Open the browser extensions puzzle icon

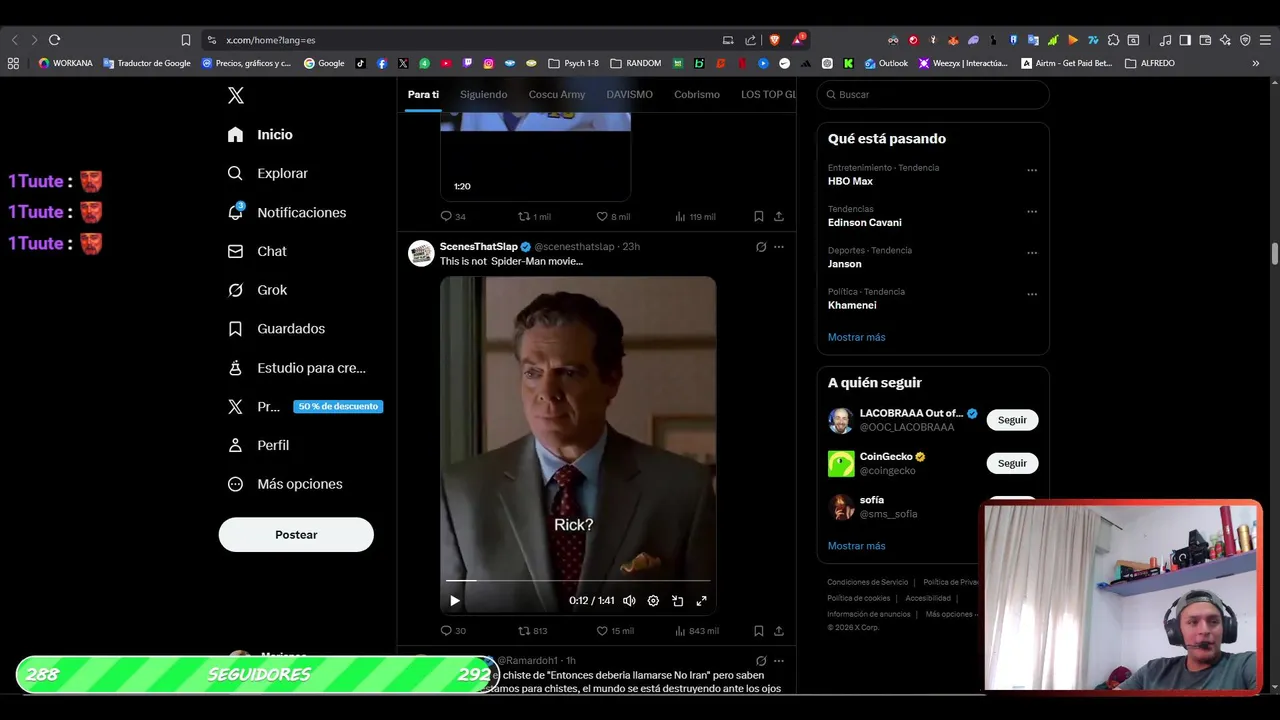[1113, 40]
